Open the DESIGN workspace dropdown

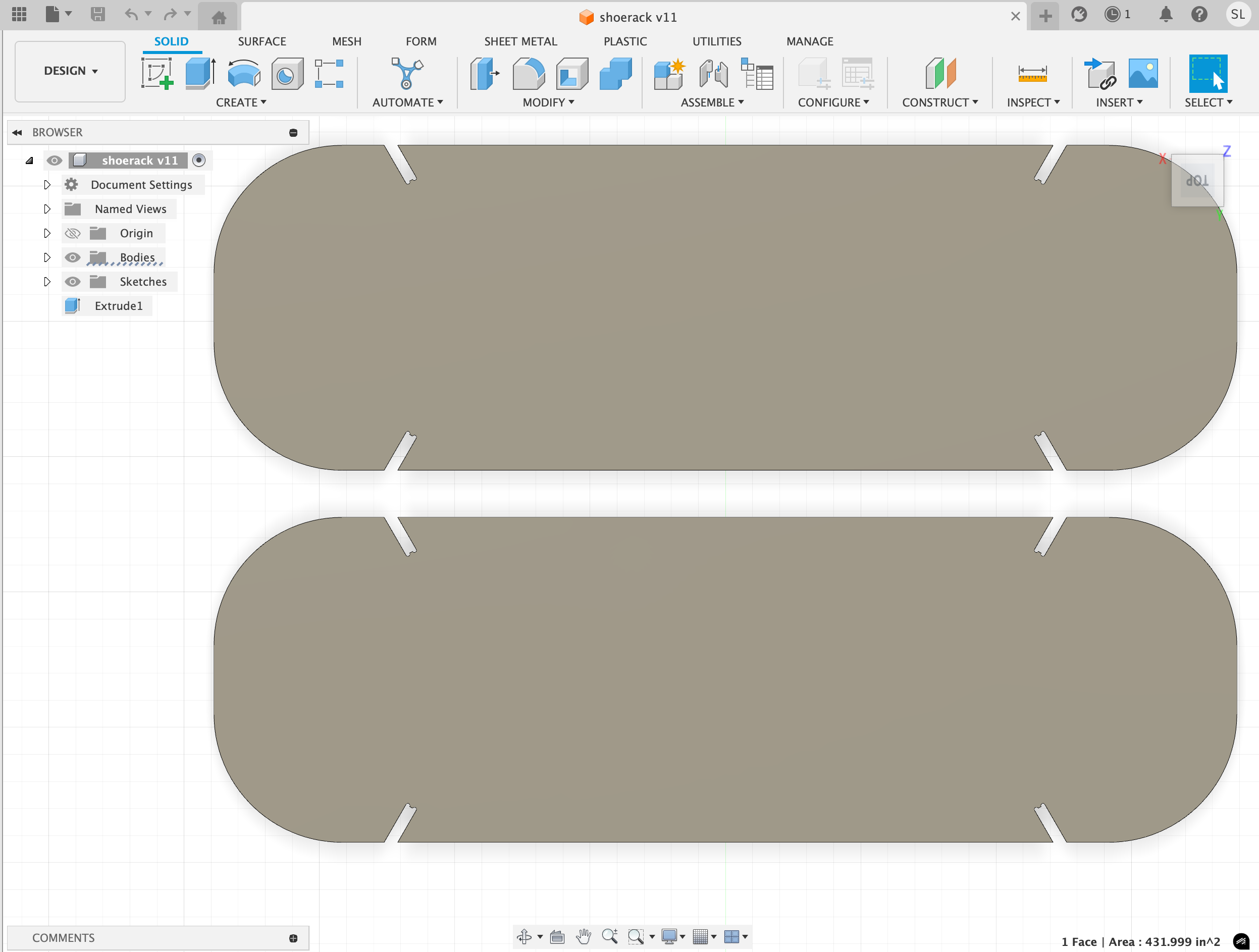click(x=70, y=71)
